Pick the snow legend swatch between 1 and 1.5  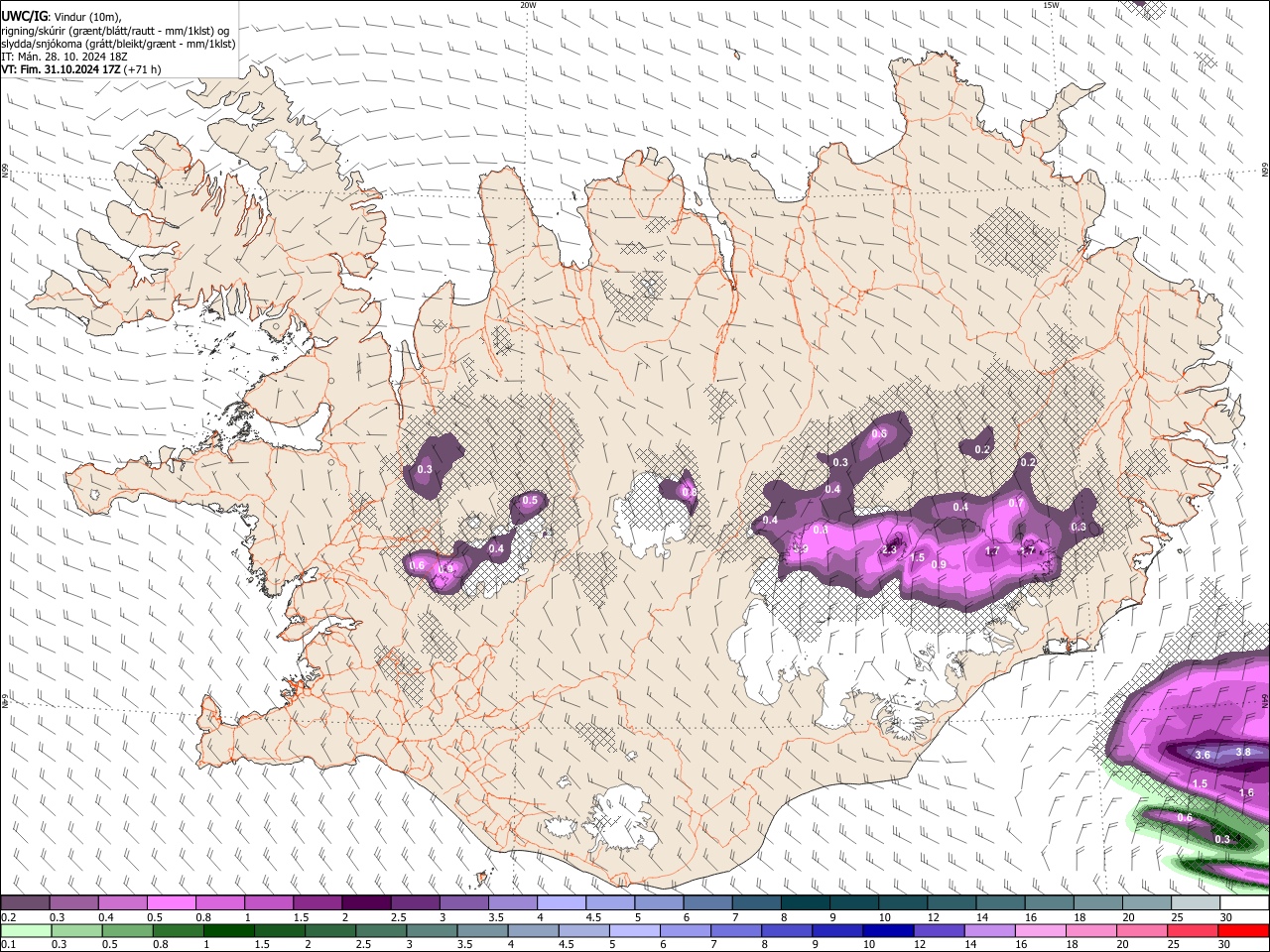tap(268, 903)
